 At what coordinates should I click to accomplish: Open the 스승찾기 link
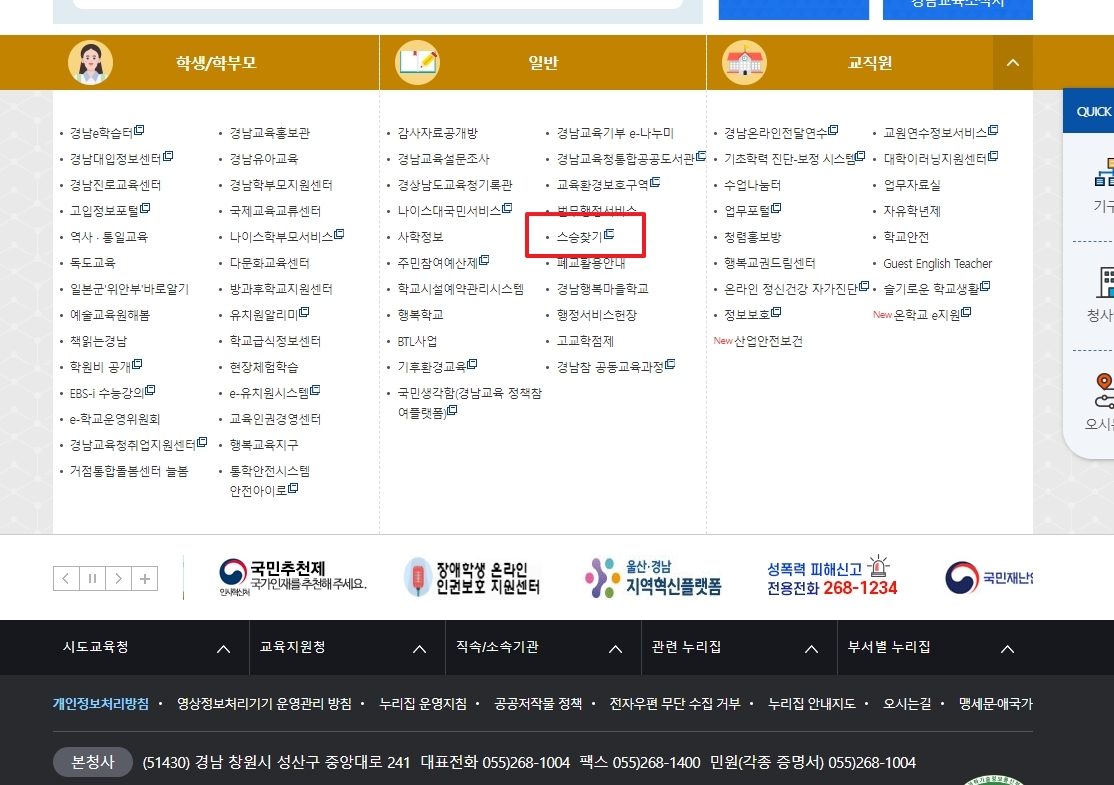585,237
